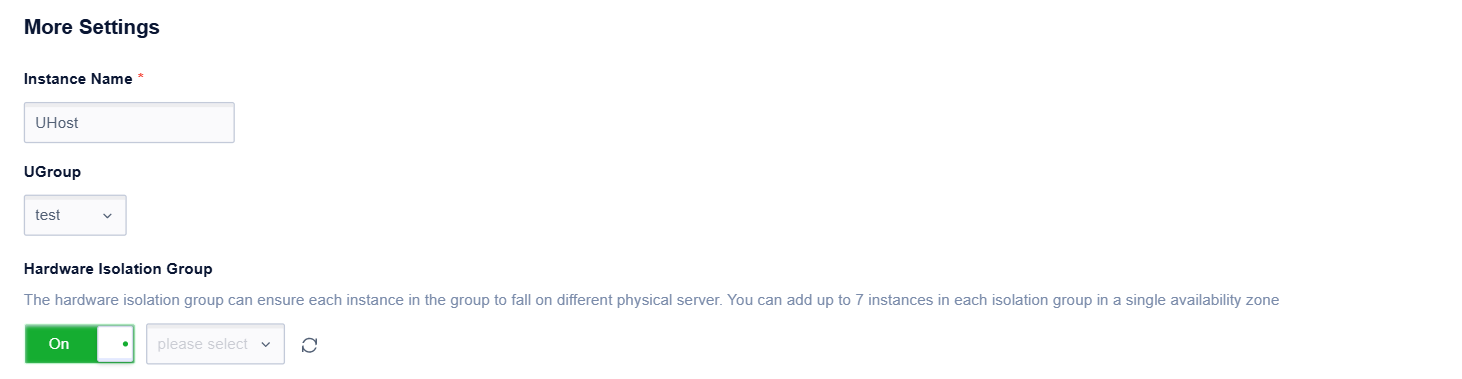Viewport: 1462px width, 379px height.
Task: Click the red required asterisk
Action: [141, 79]
